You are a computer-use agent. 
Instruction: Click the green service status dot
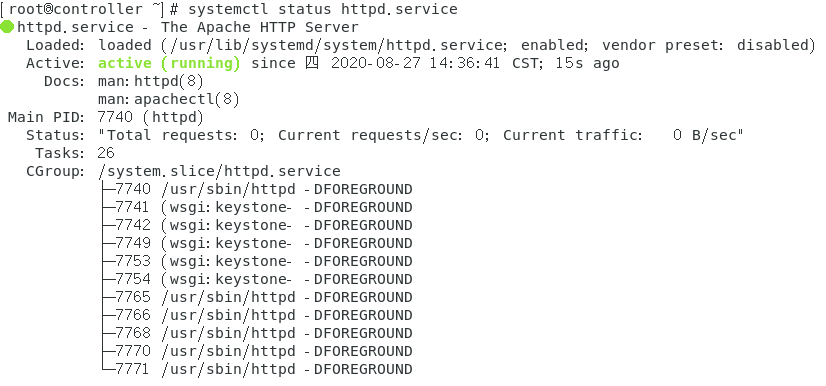pos(7,27)
